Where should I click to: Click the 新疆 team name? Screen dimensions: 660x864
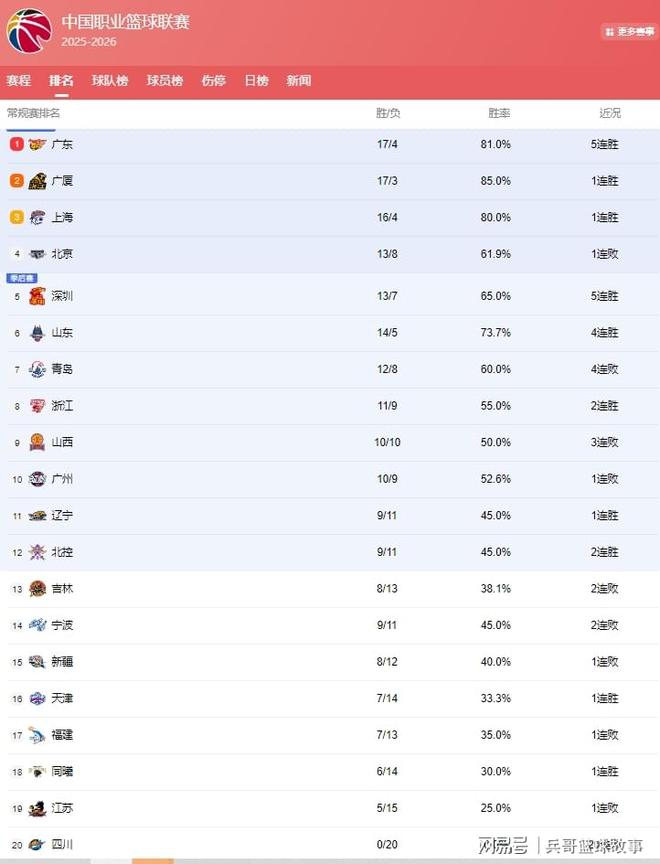point(62,662)
